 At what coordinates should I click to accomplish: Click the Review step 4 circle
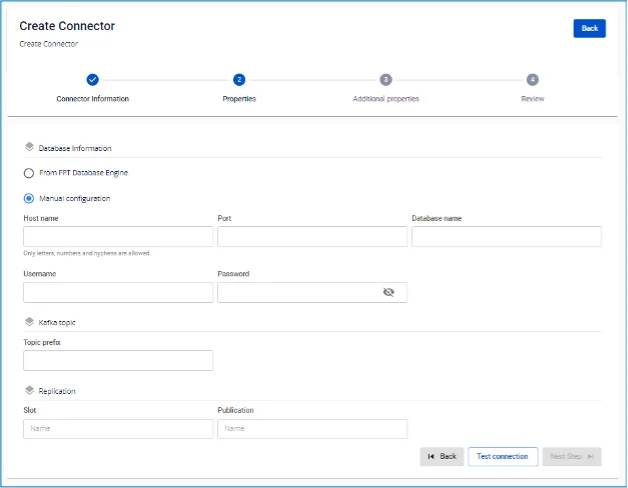click(x=532, y=80)
